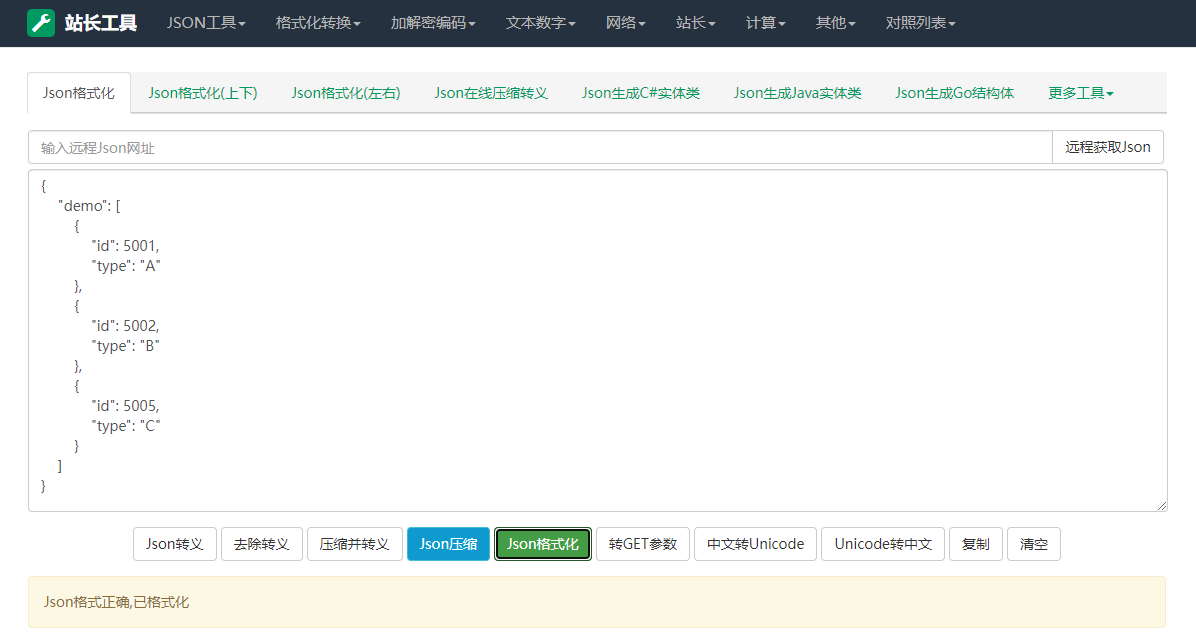Open the 加解密编码 menu
This screenshot has width=1196, height=643.
click(x=432, y=22)
